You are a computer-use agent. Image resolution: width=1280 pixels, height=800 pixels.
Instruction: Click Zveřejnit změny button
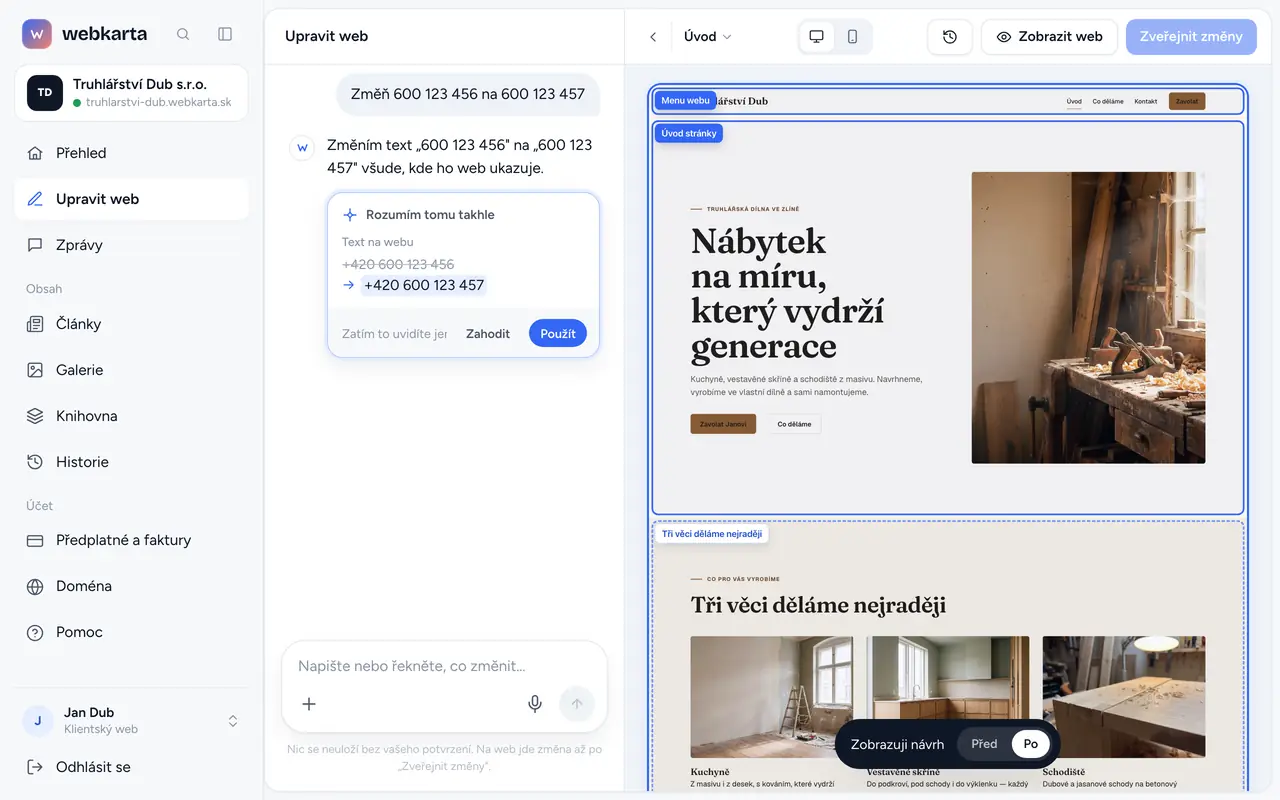click(1191, 36)
